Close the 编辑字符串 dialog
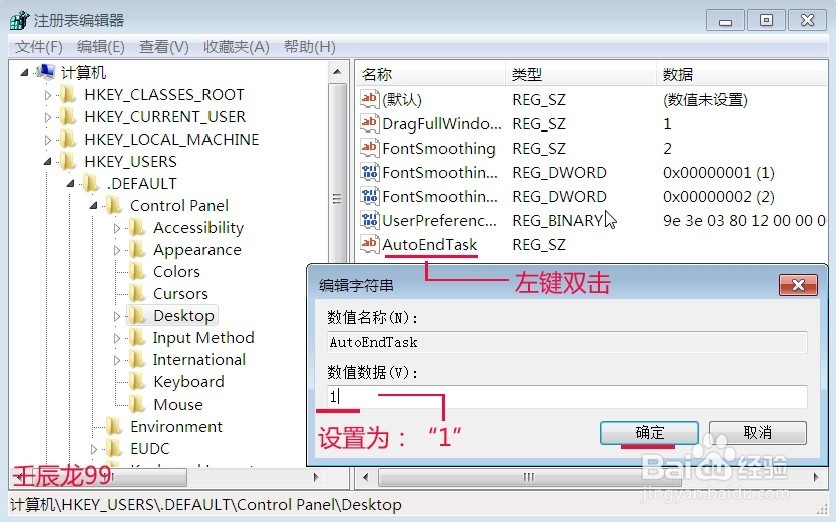 pos(798,285)
